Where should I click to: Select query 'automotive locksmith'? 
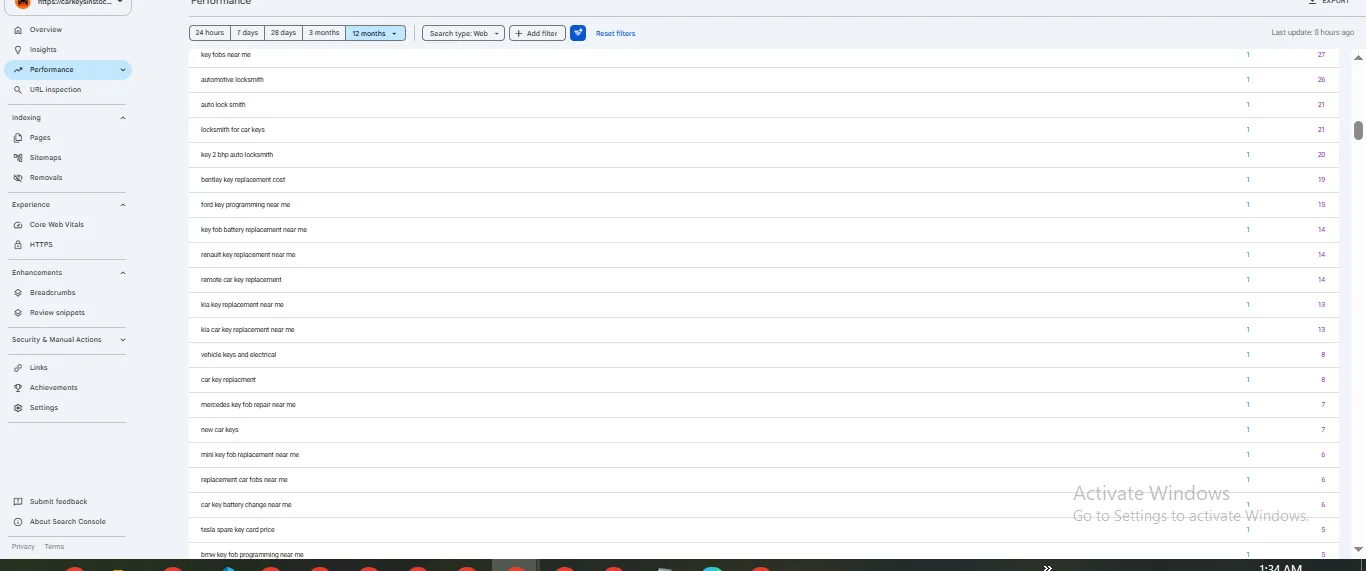[232, 80]
